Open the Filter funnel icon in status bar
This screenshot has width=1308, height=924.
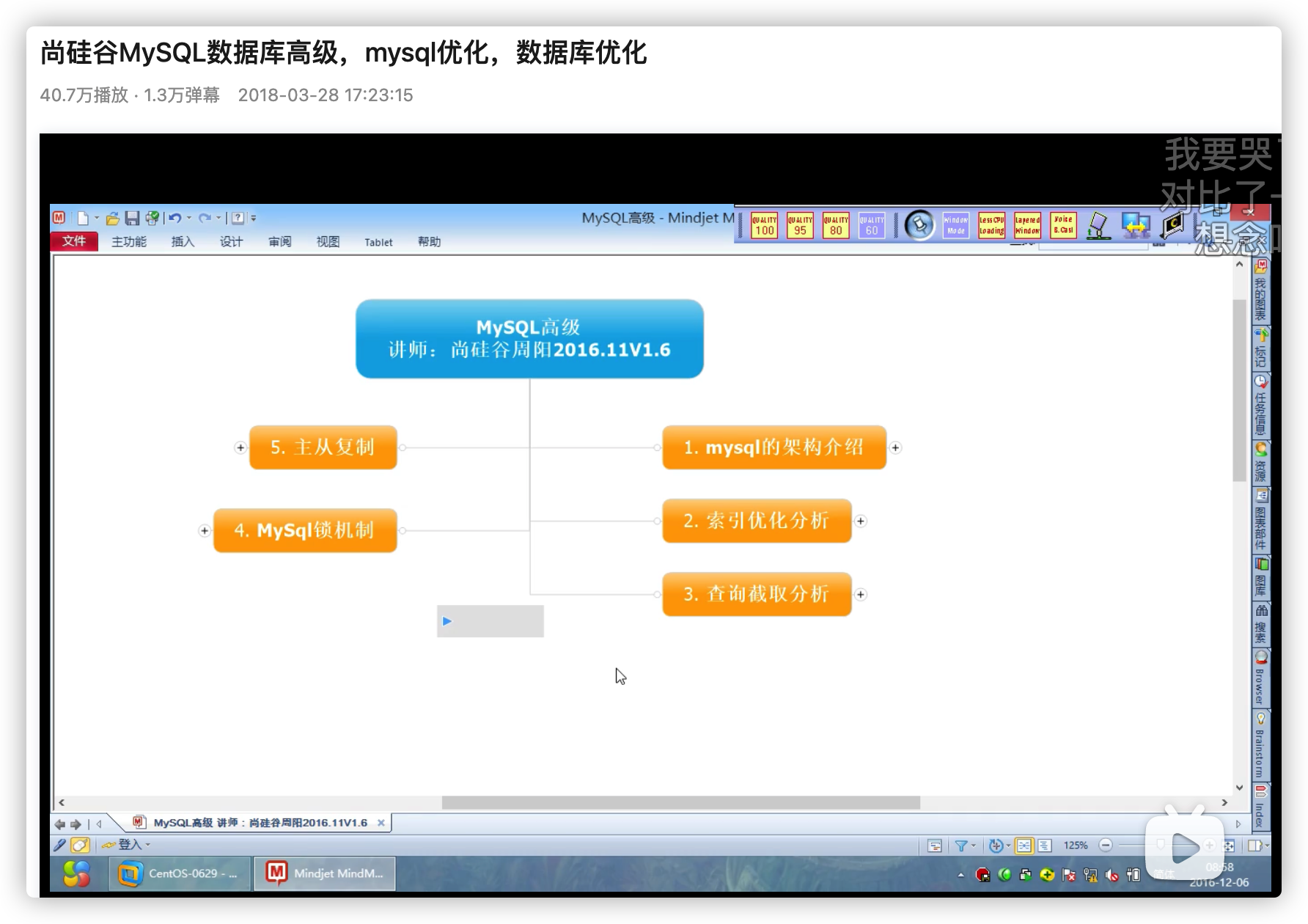tap(960, 846)
